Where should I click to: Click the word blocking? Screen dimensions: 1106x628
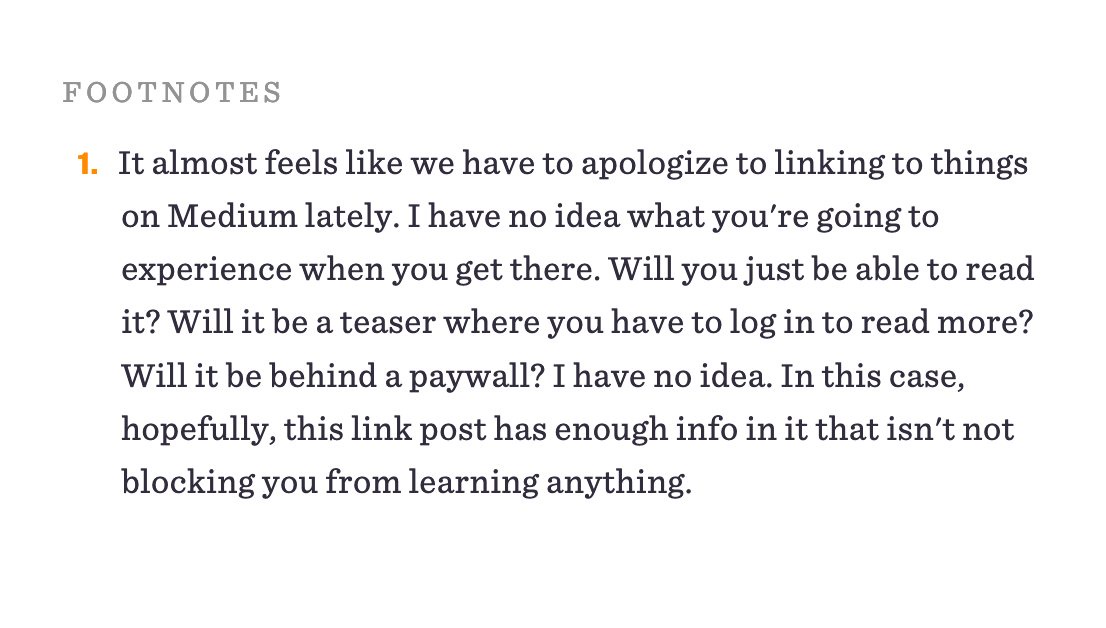point(188,483)
